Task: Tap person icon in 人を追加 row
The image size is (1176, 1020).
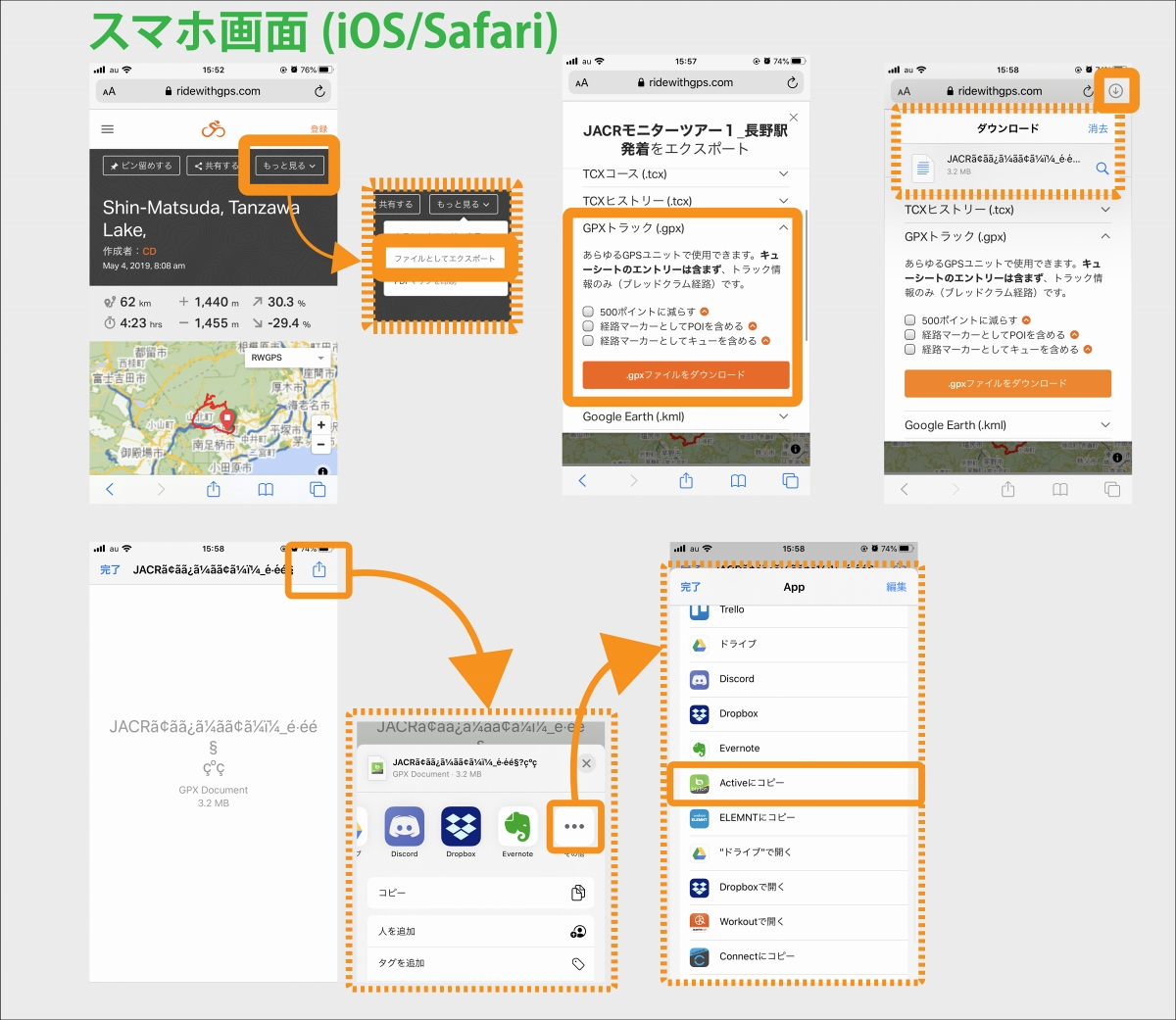Action: tap(578, 931)
